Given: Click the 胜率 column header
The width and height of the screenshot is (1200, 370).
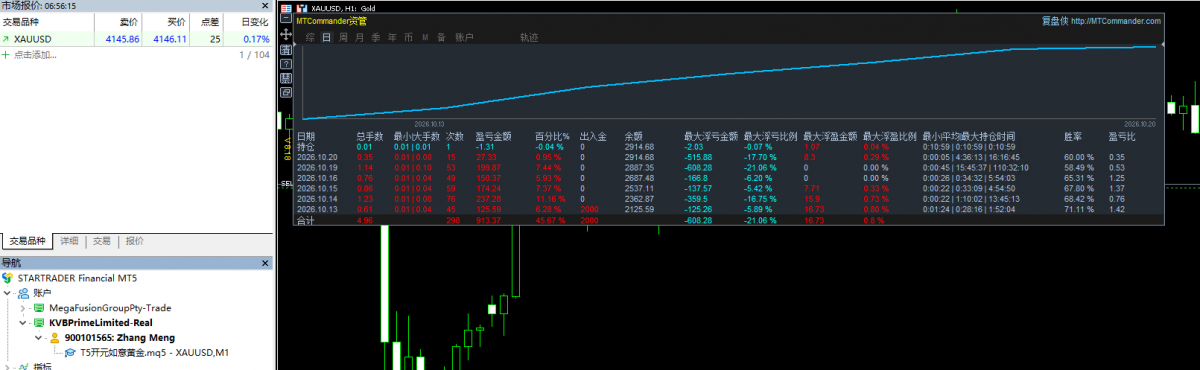Looking at the screenshot, I should pos(1073,136).
